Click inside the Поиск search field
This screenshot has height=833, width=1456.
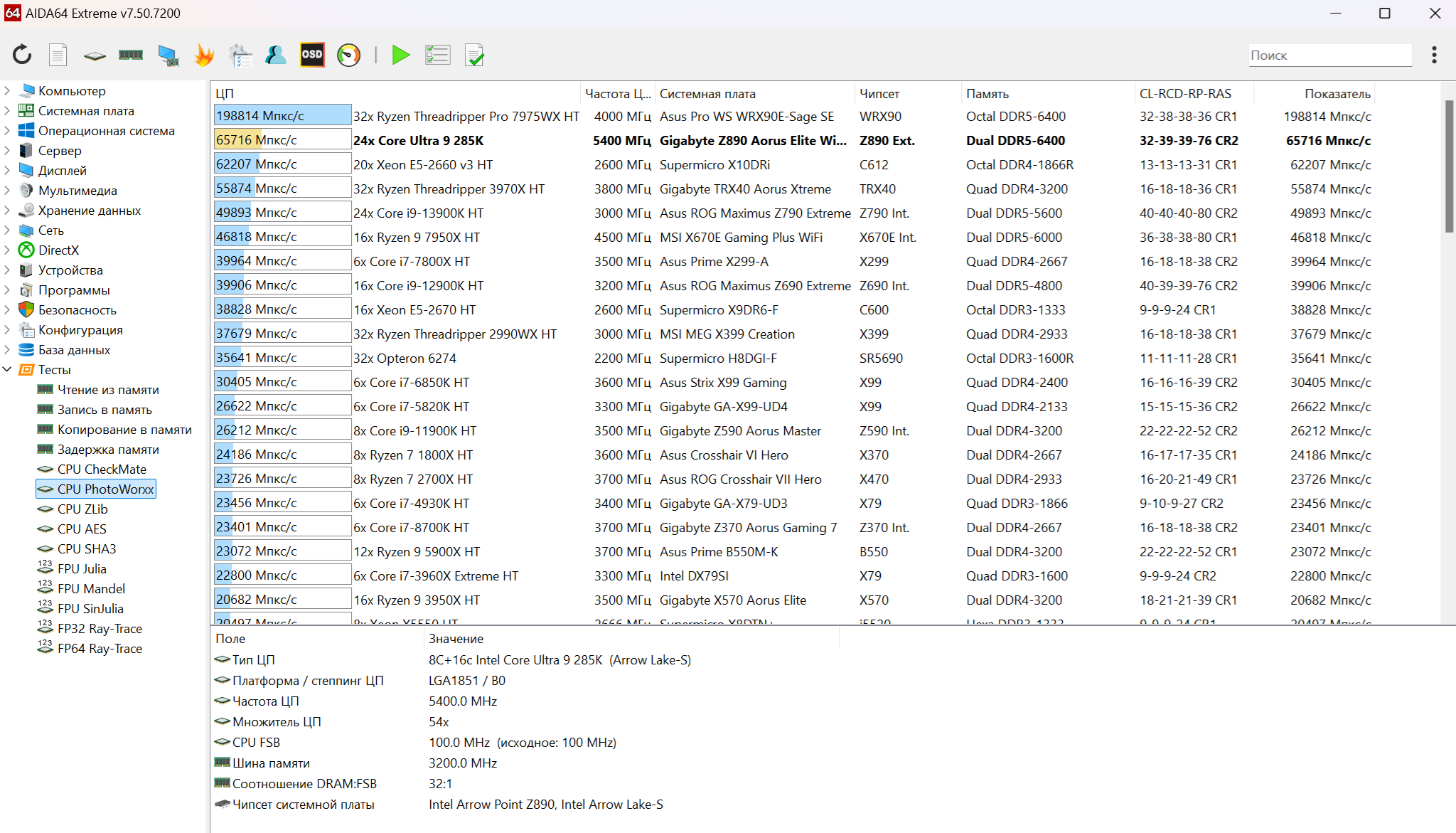(x=1329, y=55)
